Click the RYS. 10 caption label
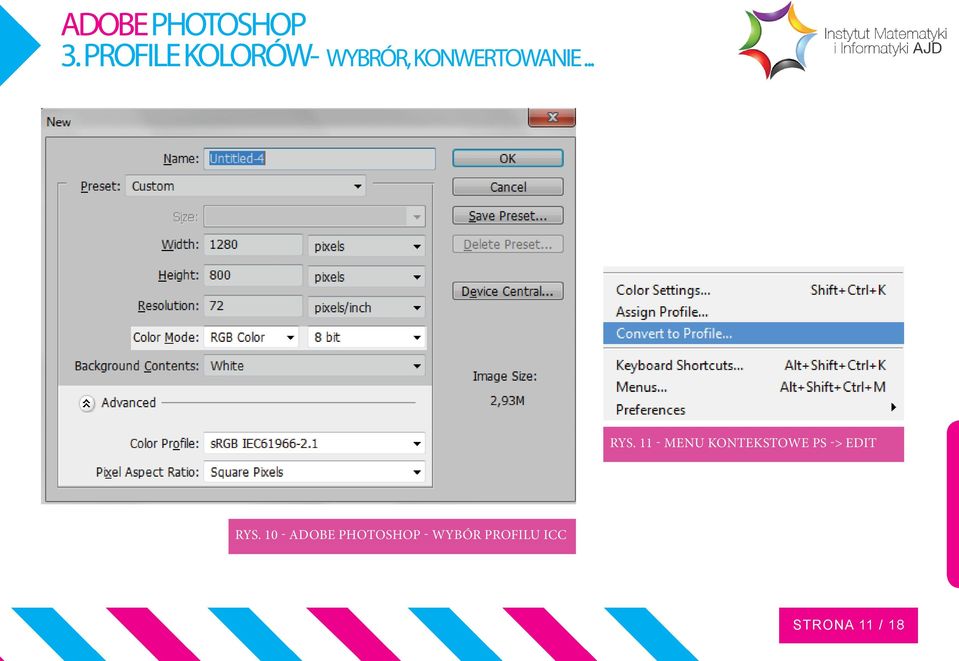This screenshot has width=959, height=661. (x=402, y=536)
